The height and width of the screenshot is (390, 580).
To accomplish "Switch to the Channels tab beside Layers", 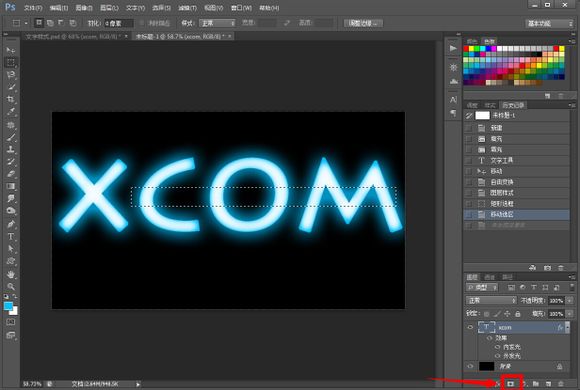I will pos(489,277).
